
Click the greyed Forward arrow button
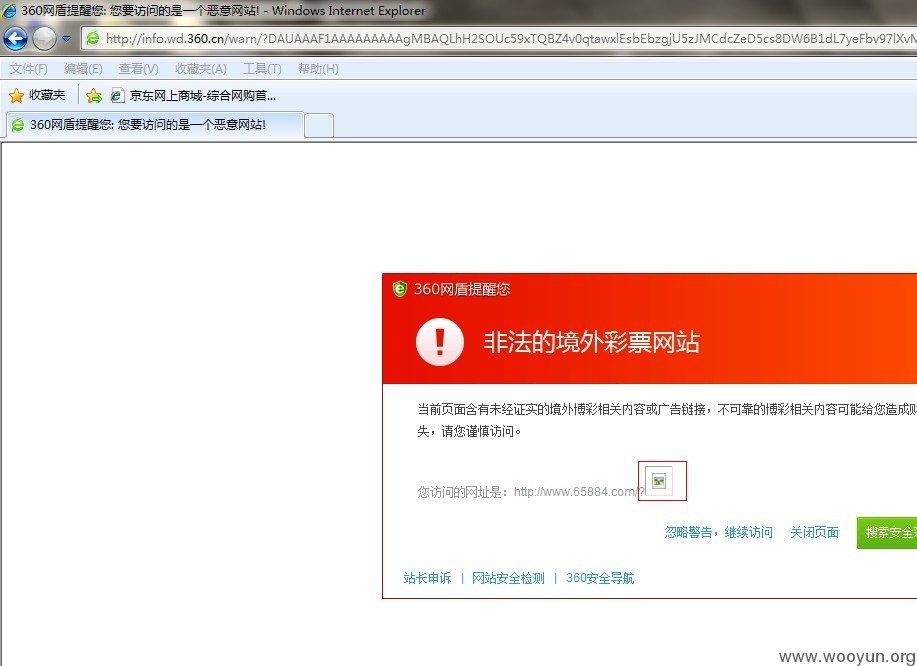click(44, 39)
